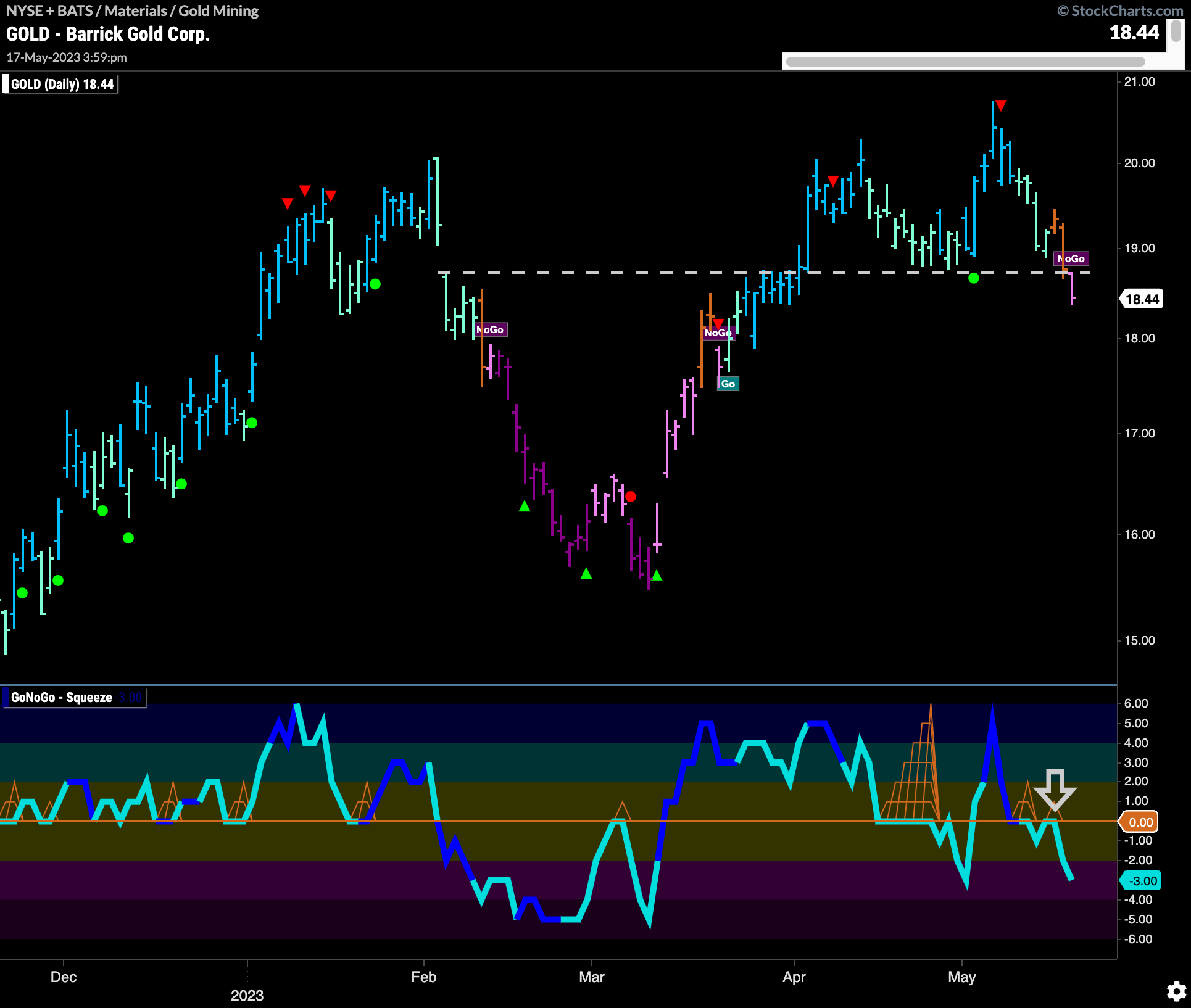The width and height of the screenshot is (1191, 1008).
Task: Click the Apr label on time axis
Action: click(794, 977)
